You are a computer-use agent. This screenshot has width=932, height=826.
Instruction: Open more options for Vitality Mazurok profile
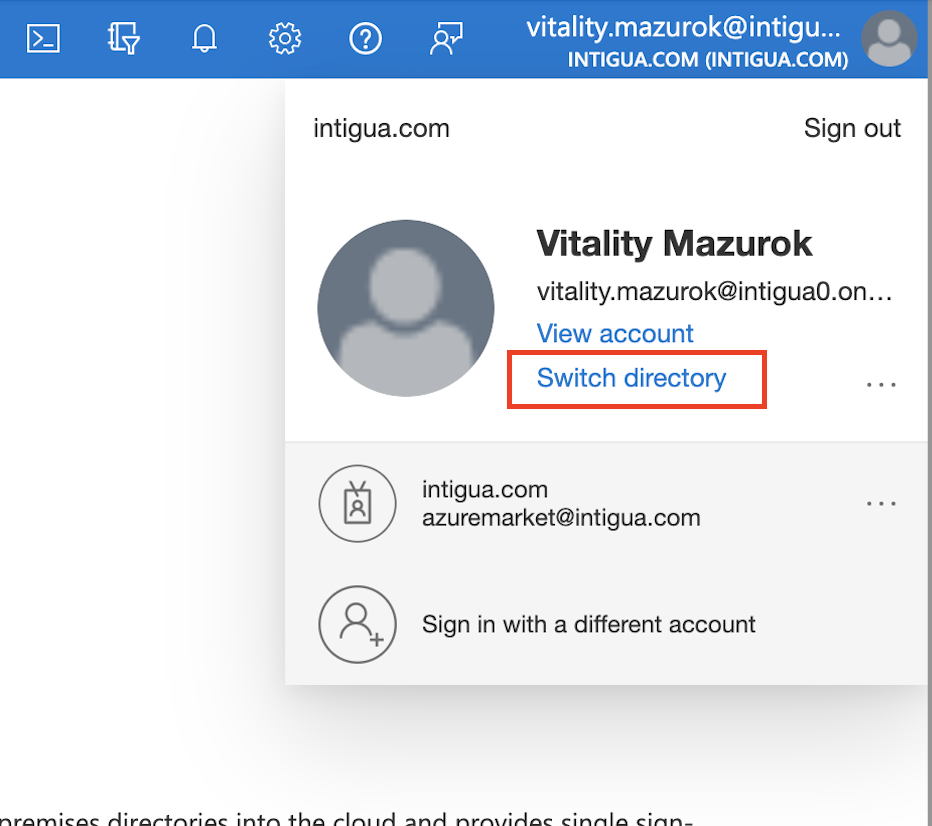tap(881, 383)
